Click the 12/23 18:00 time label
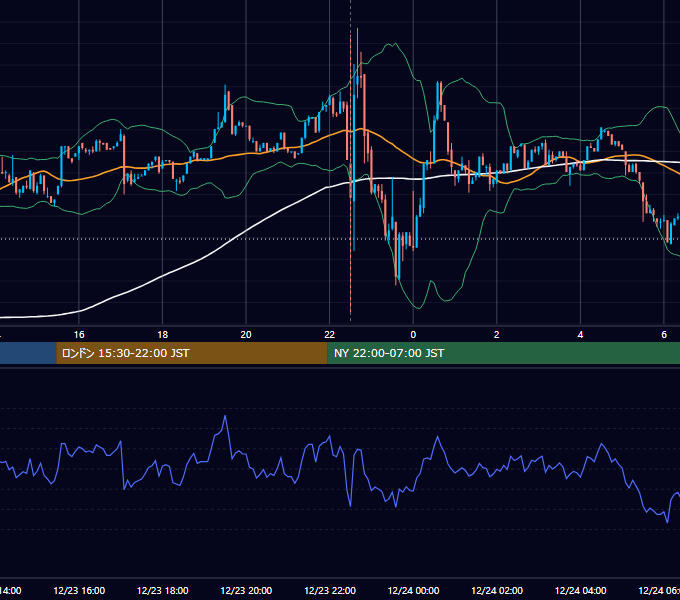Screen dimensions: 680x600 click(x=163, y=590)
